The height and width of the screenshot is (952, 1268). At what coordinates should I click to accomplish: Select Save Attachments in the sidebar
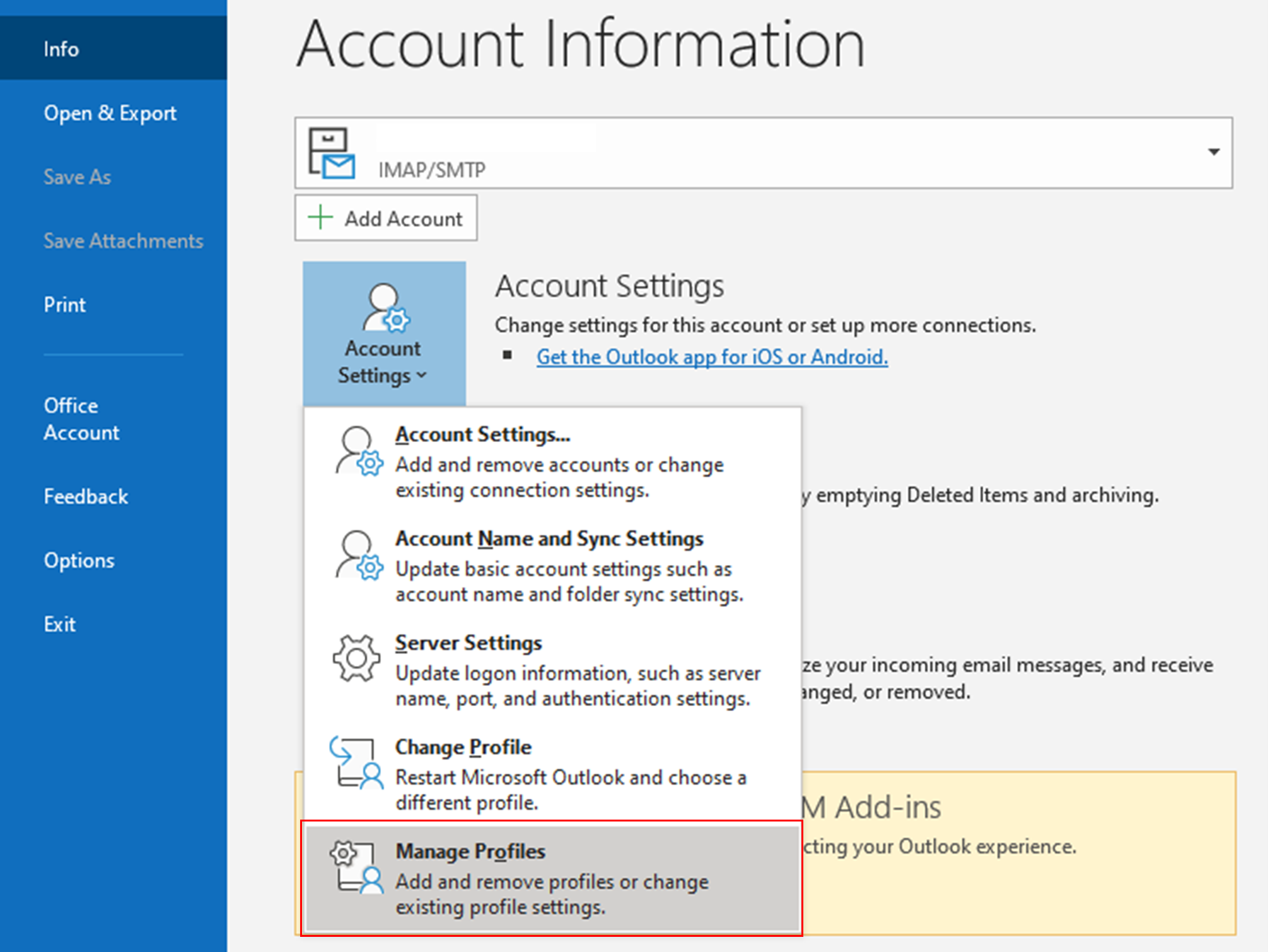[124, 240]
